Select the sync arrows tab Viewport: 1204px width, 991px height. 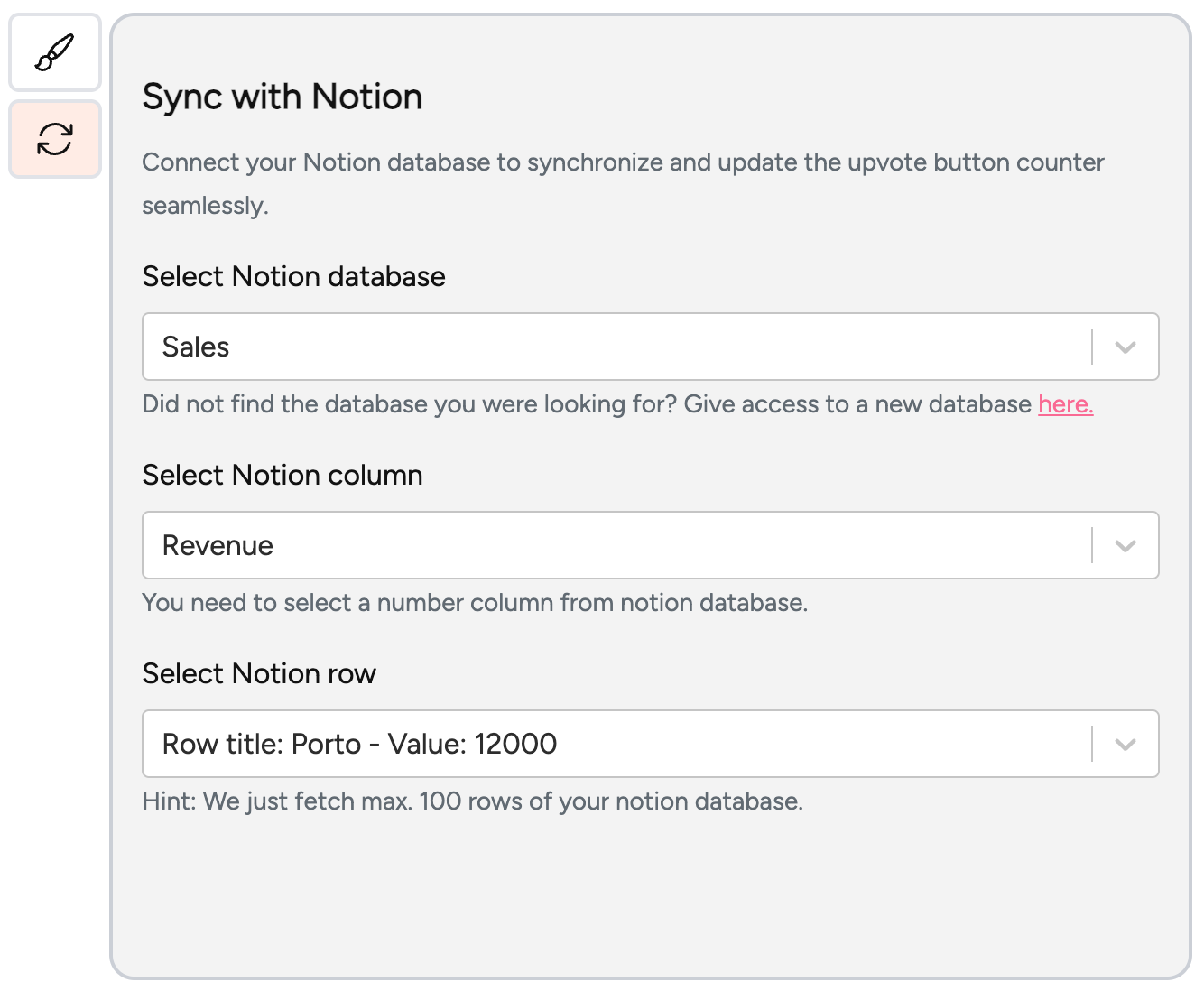tap(55, 139)
